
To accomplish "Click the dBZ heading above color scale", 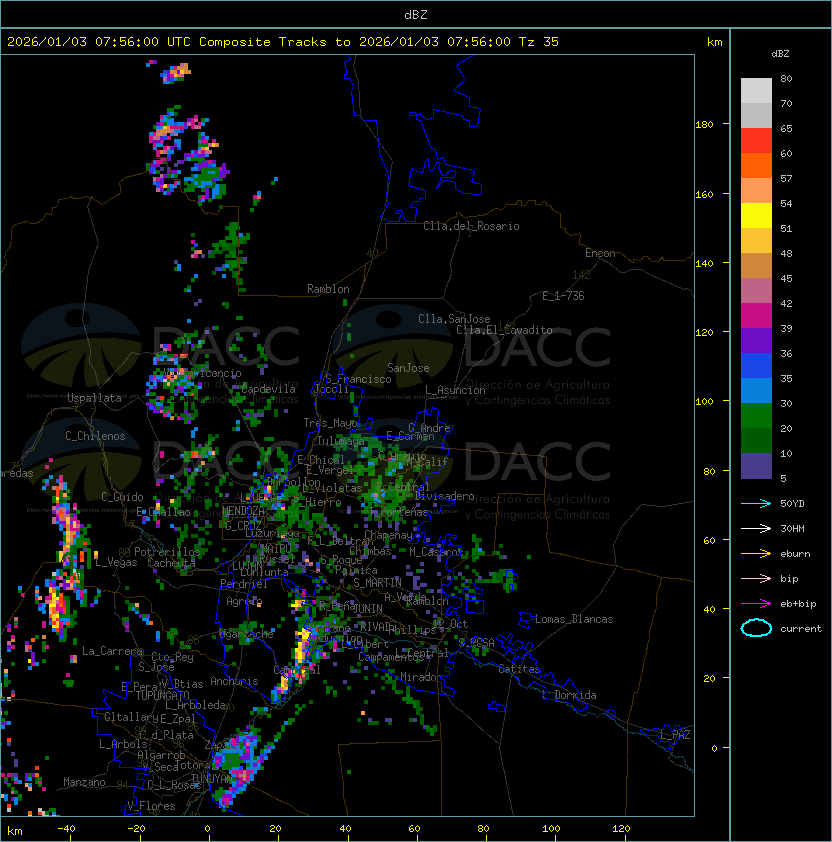I will [x=780, y=54].
